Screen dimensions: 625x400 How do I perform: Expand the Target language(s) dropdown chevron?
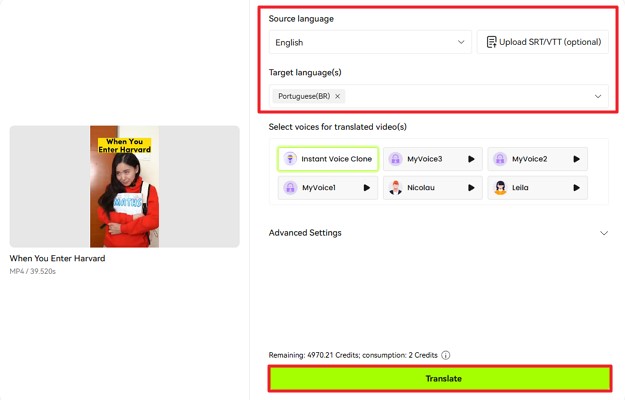[598, 96]
